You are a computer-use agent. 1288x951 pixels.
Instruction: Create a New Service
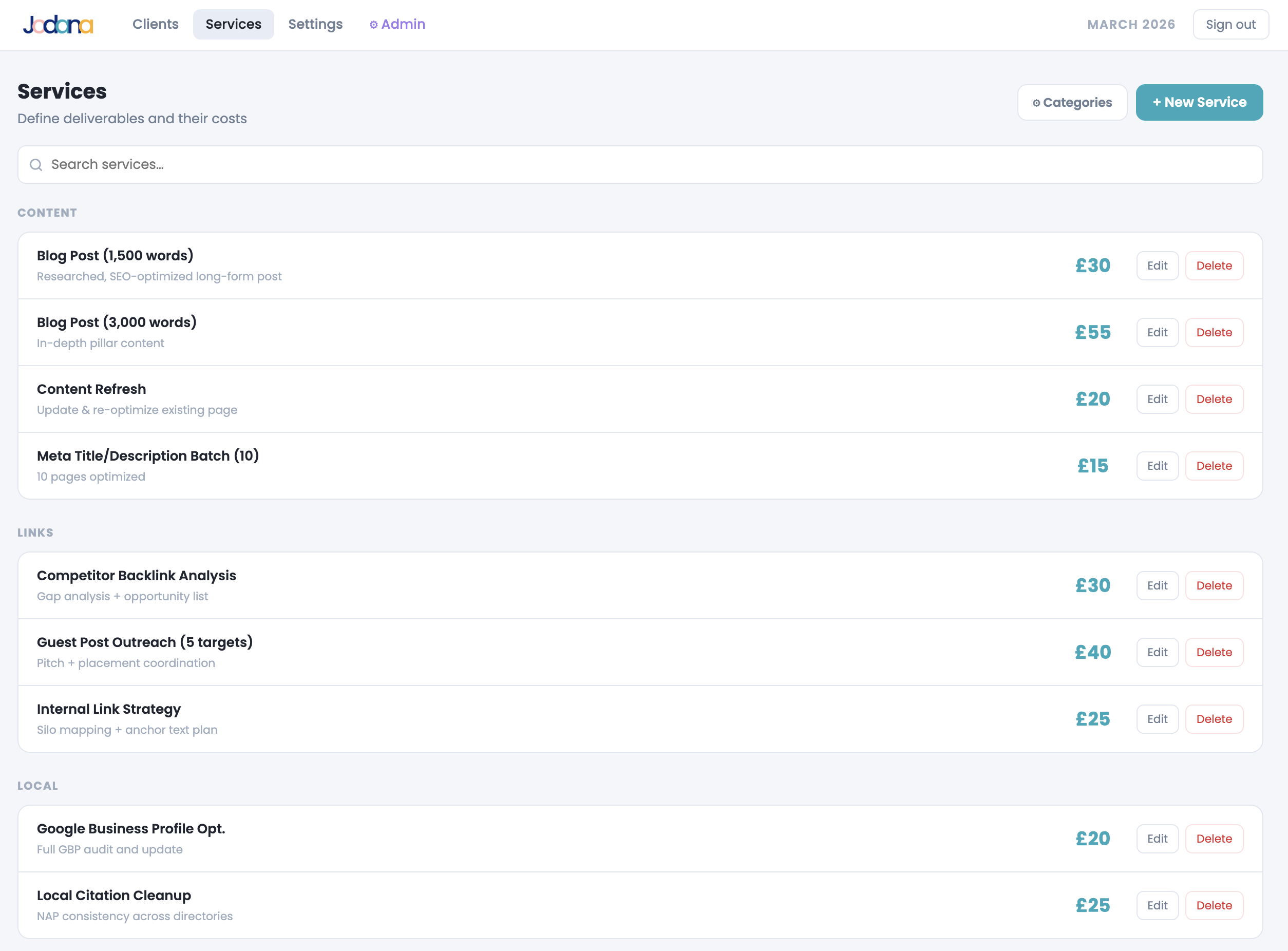(1199, 102)
